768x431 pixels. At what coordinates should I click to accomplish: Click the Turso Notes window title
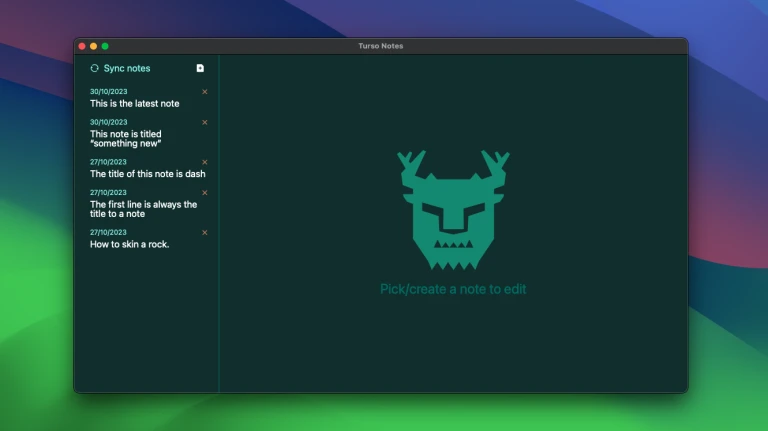[381, 46]
